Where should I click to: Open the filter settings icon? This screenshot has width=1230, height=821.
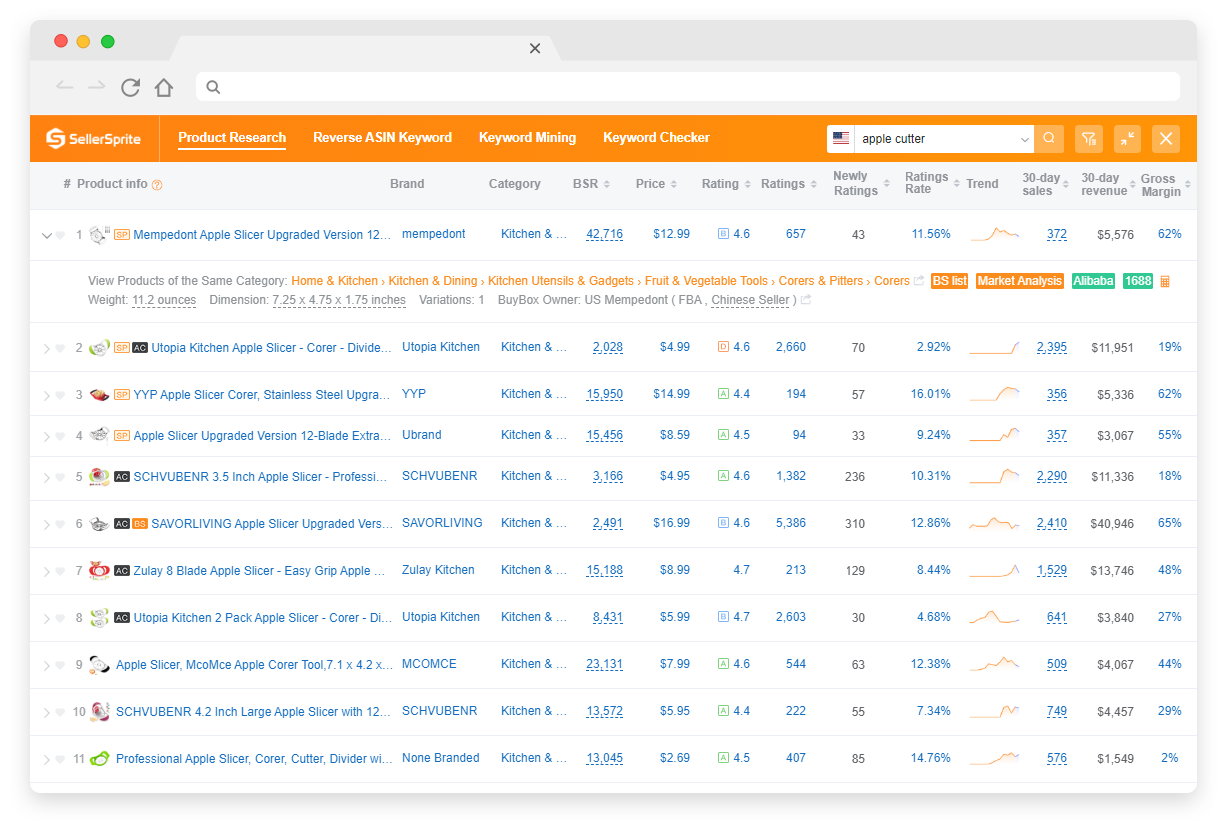point(1088,138)
